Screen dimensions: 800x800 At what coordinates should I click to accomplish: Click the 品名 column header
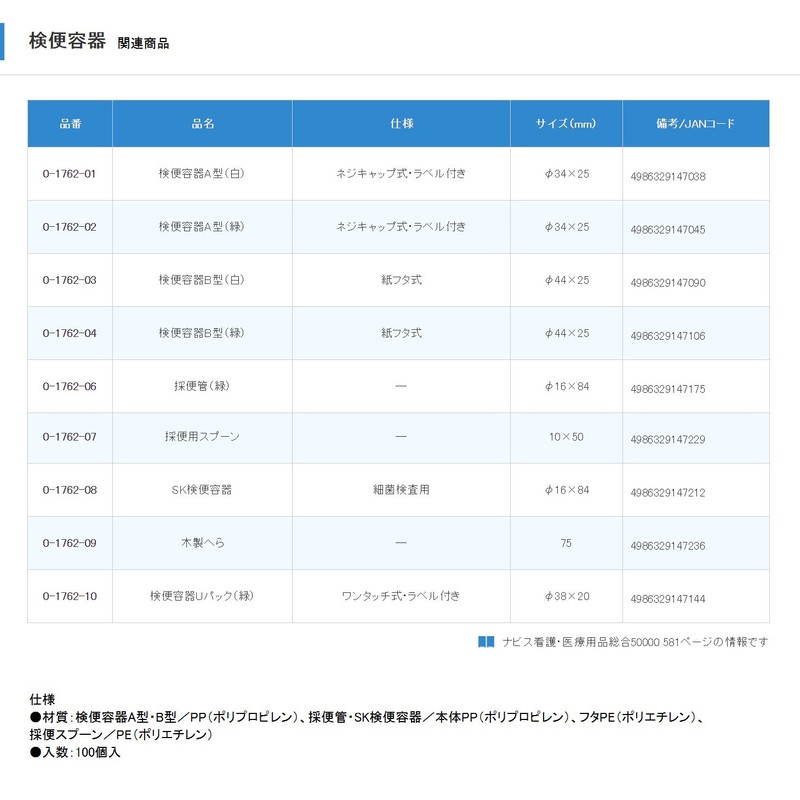202,124
